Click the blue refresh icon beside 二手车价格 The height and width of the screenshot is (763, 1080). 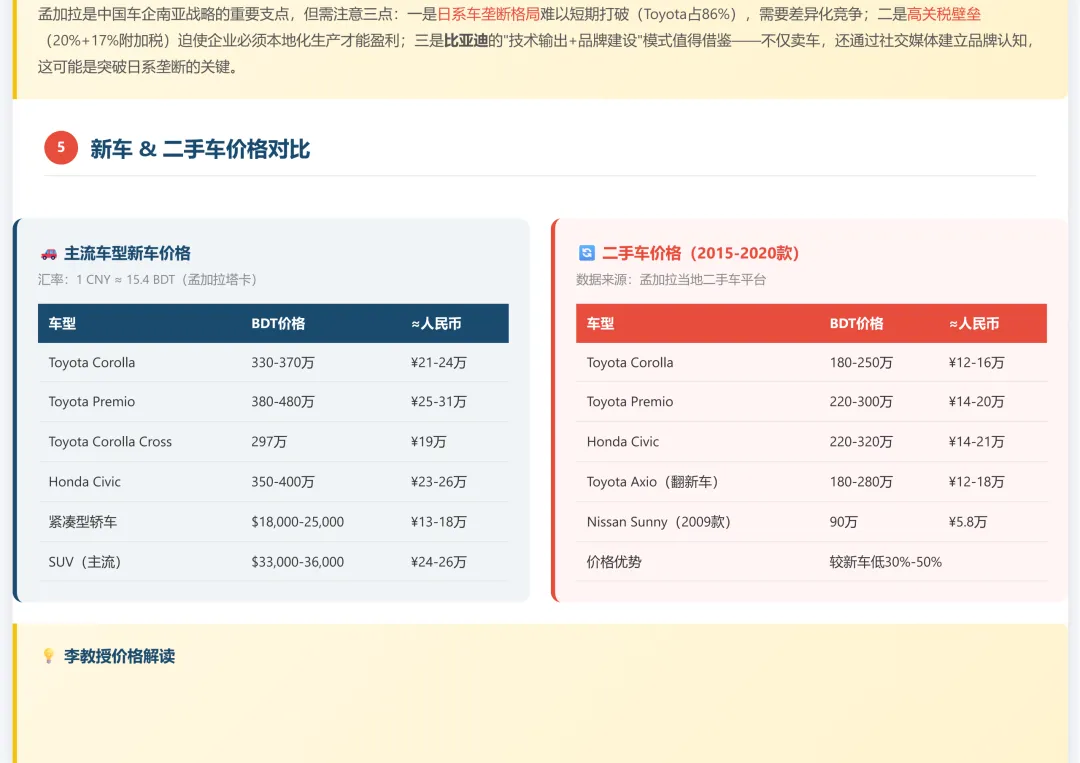click(587, 253)
